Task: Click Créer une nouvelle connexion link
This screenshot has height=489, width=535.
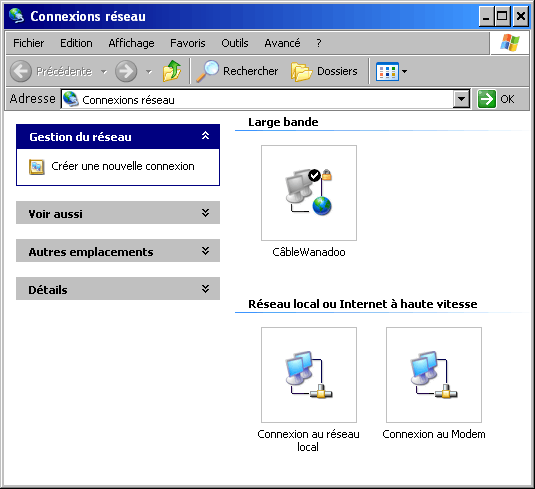Action: coord(123,166)
